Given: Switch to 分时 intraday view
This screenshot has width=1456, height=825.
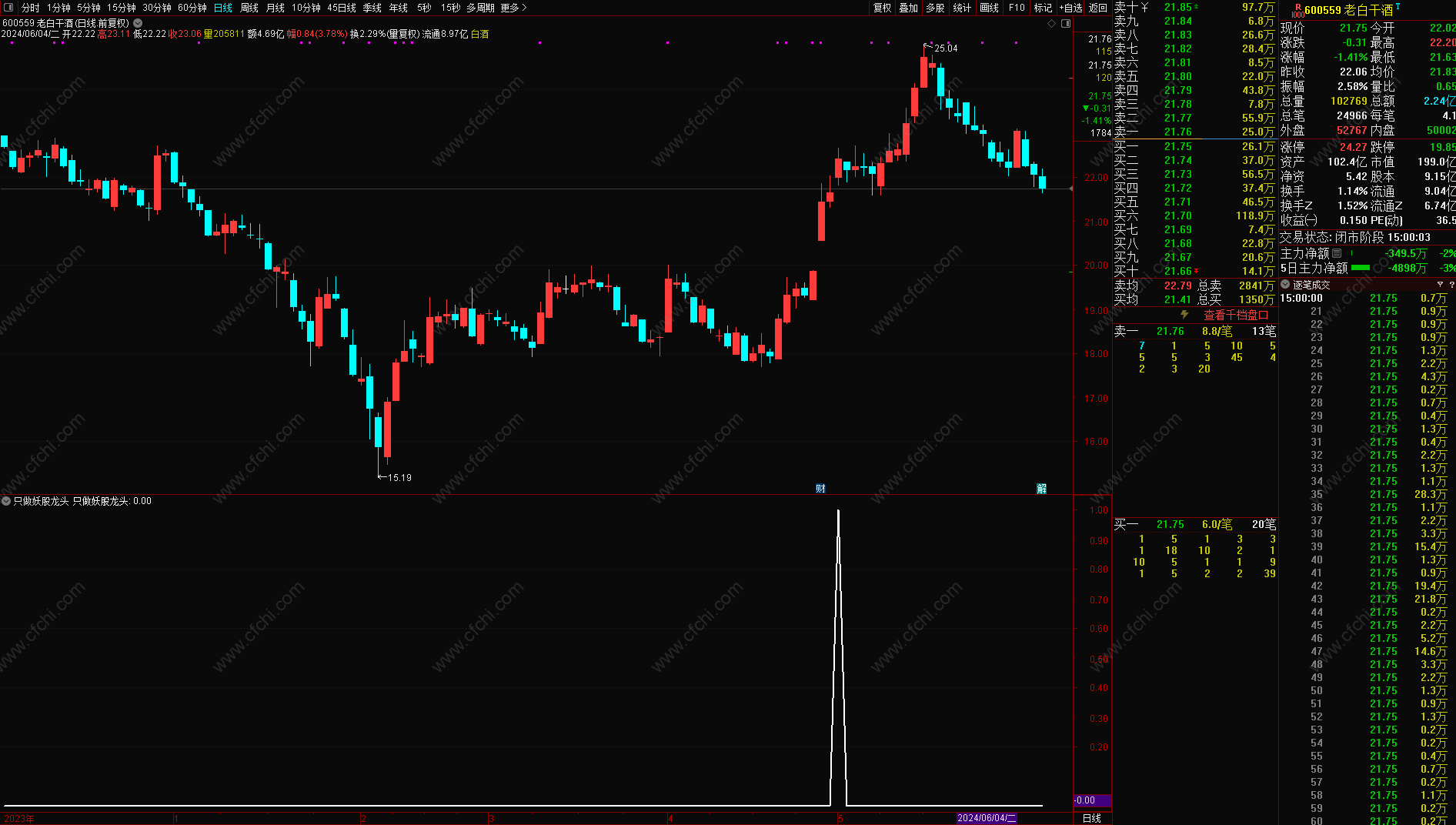Looking at the screenshot, I should point(31,8).
